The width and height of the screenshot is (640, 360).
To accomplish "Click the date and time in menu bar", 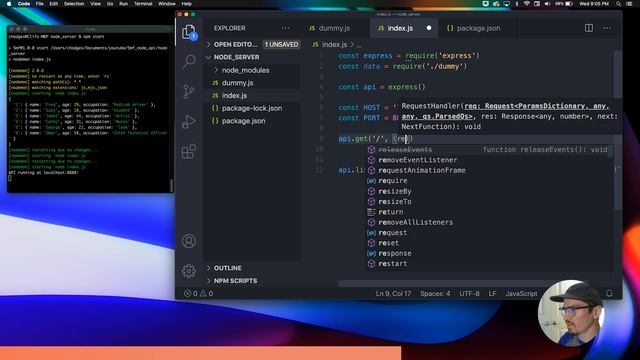I will (x=594, y=4).
